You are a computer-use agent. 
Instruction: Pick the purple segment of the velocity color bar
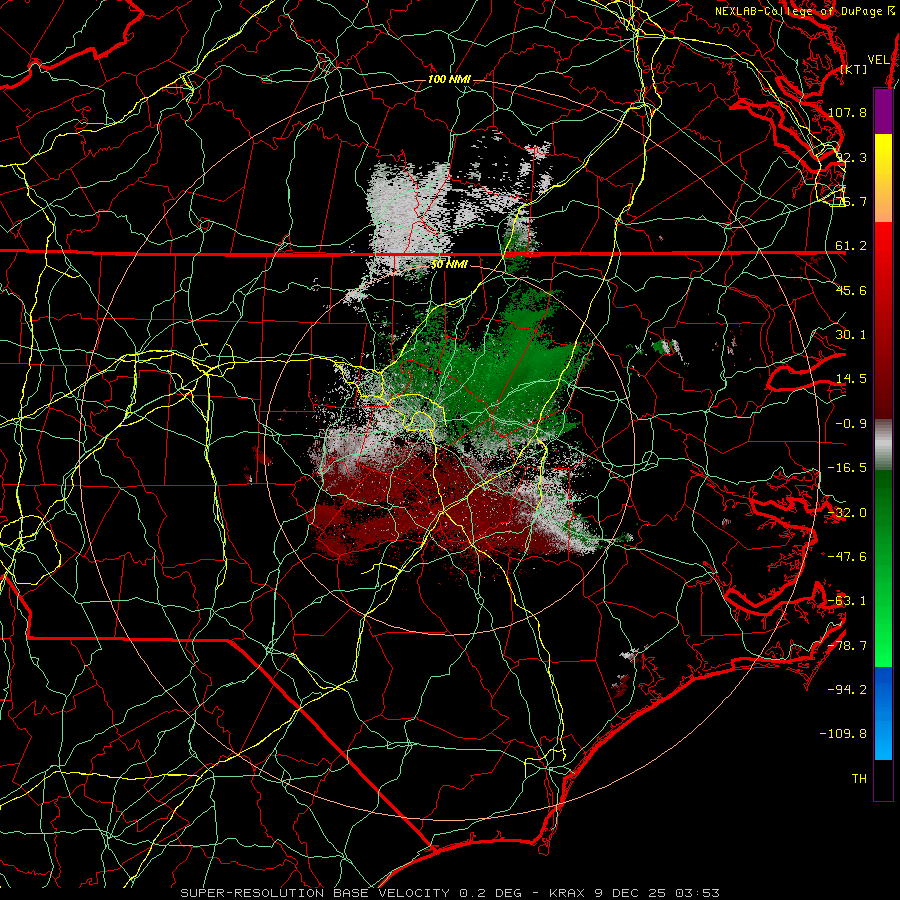click(x=883, y=111)
